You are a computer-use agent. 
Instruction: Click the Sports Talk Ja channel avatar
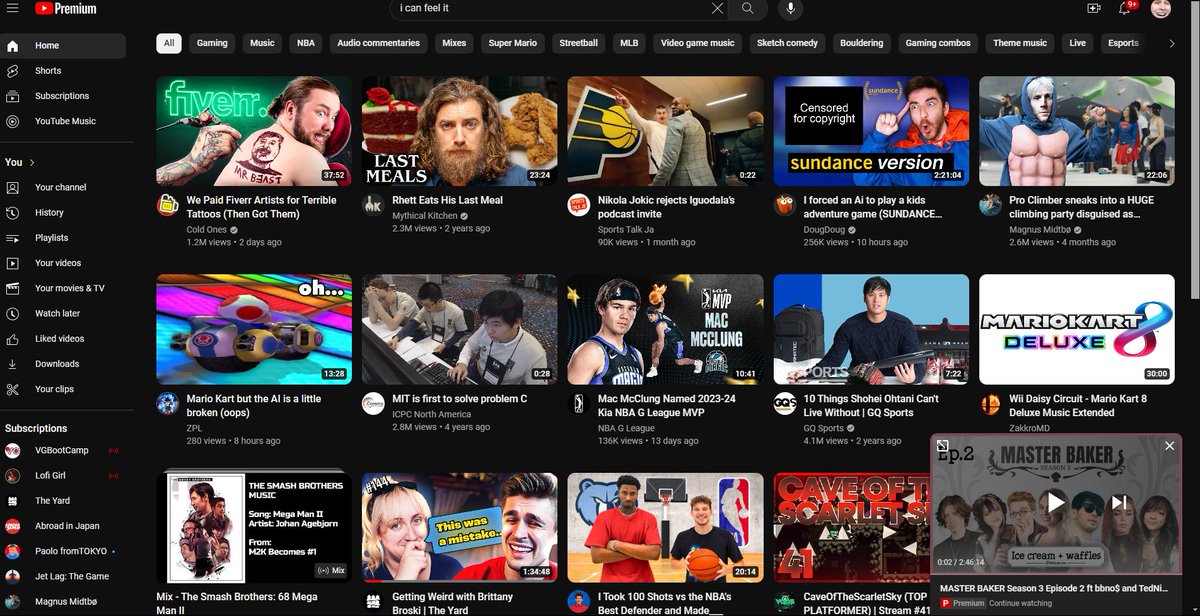tap(577, 205)
